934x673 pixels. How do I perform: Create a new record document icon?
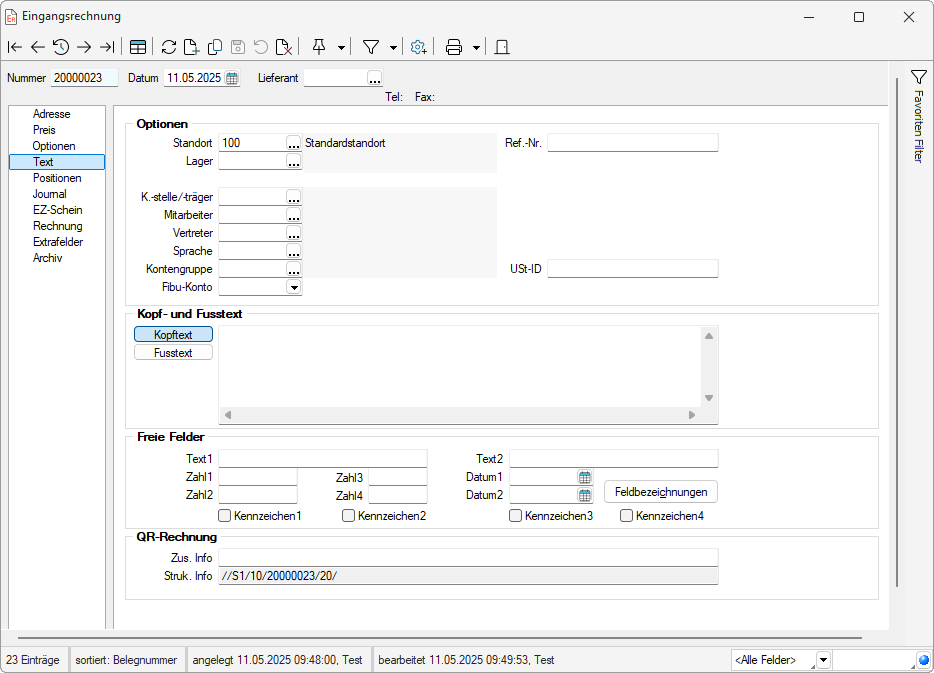(192, 47)
